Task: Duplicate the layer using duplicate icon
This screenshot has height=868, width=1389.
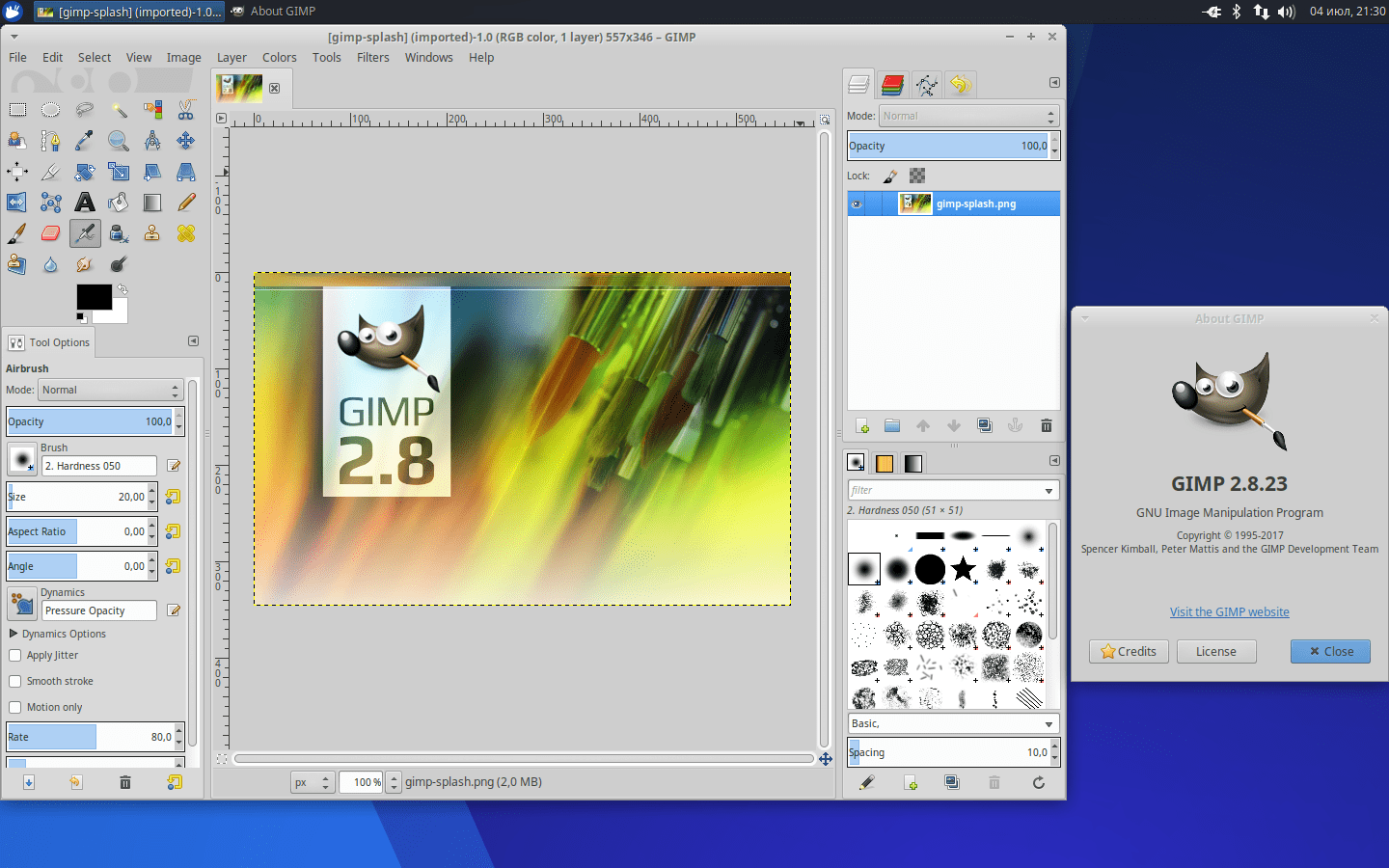Action: pyautogui.click(x=985, y=425)
